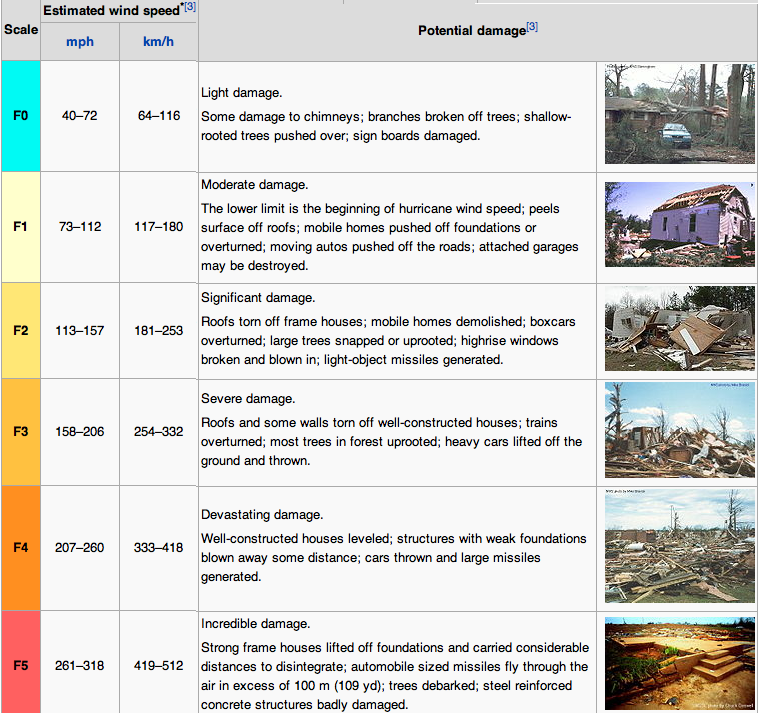Select the '117–180' km/h cell
Viewport: 758px width, 713px height.
click(x=159, y=227)
